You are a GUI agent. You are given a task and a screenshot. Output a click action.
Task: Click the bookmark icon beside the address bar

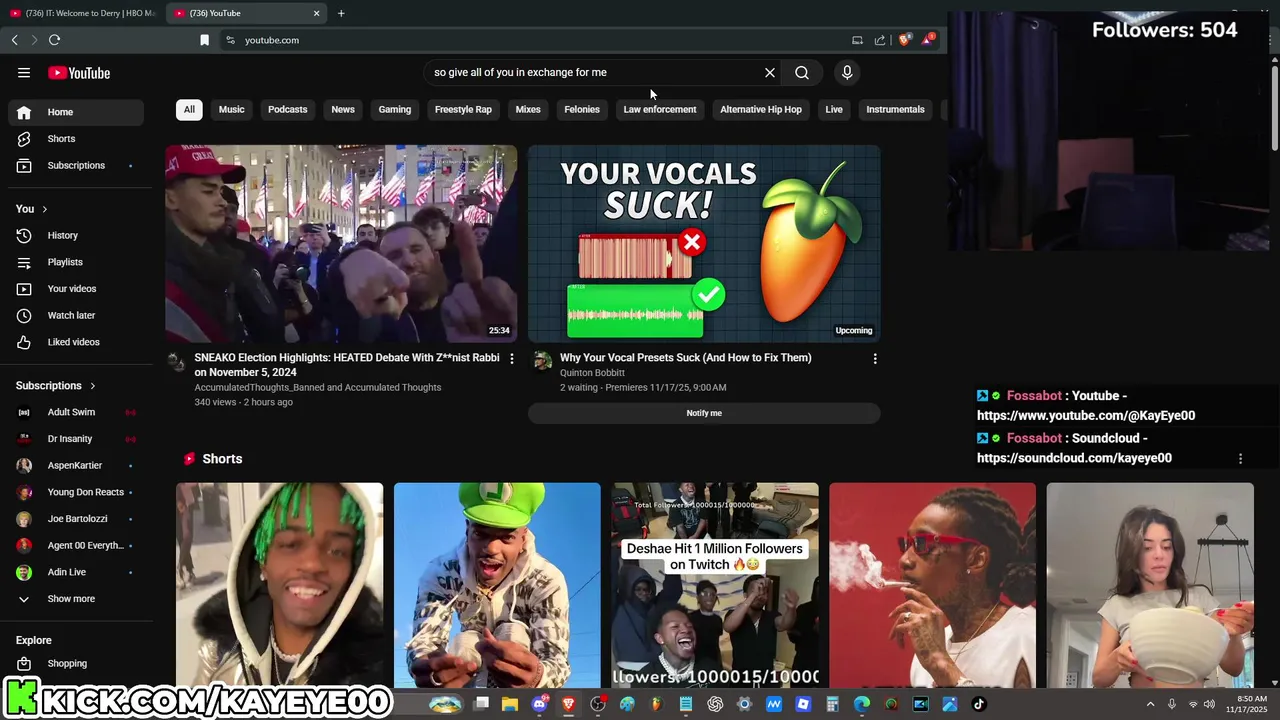(x=204, y=40)
